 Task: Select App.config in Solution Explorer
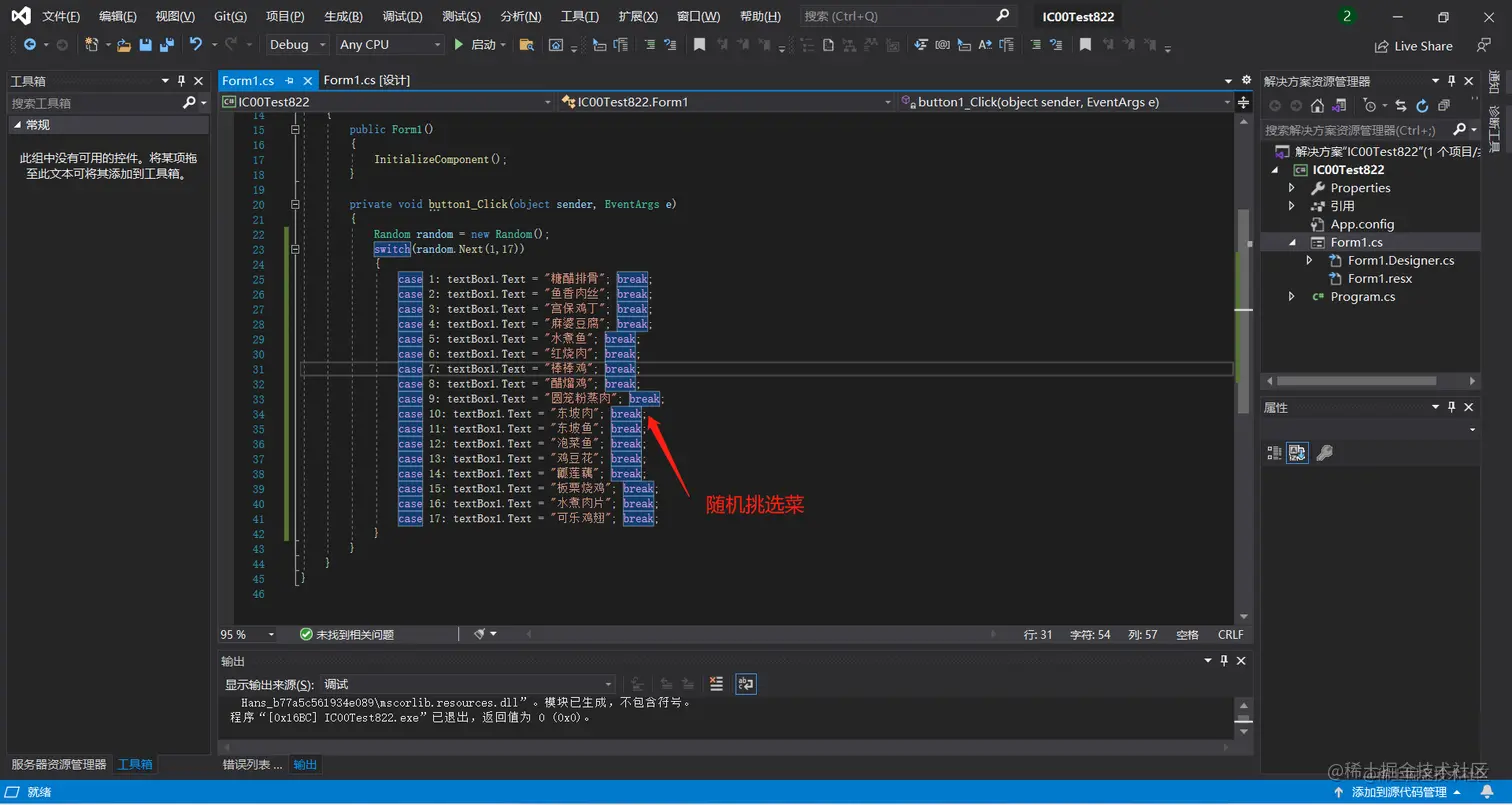click(x=1361, y=224)
